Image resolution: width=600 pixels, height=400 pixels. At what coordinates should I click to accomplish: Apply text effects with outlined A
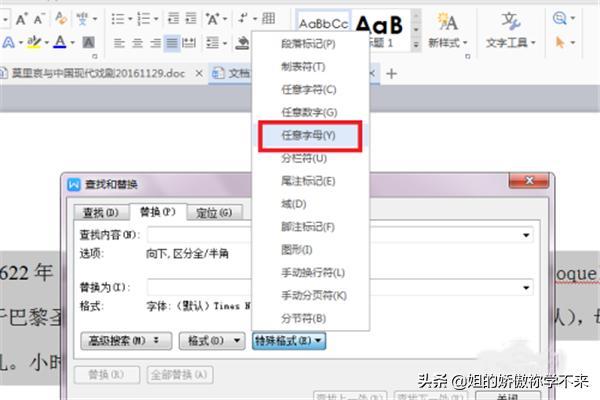point(8,42)
